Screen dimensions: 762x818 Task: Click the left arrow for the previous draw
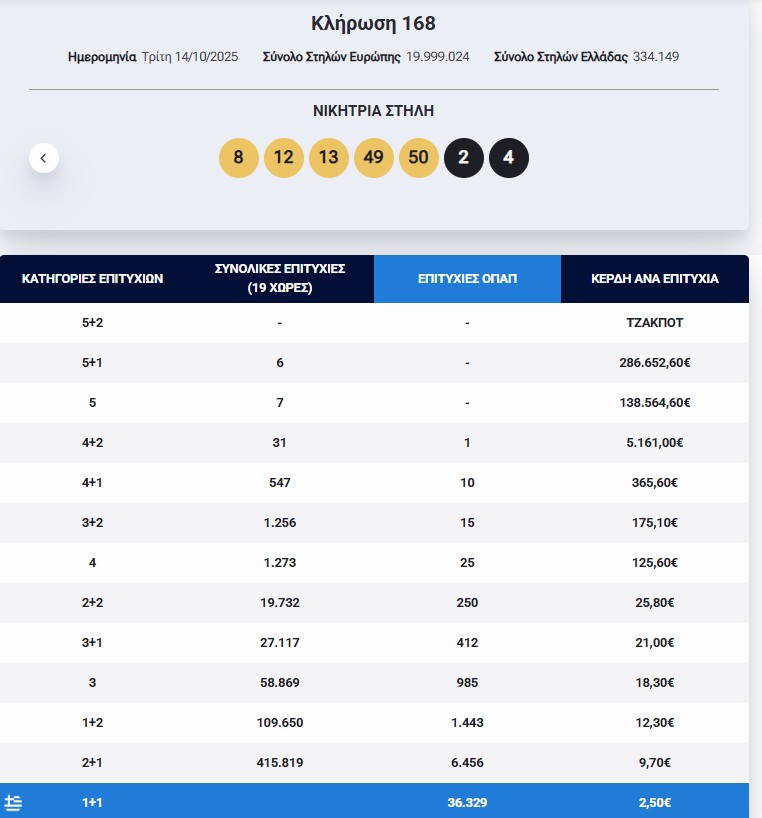point(43,157)
